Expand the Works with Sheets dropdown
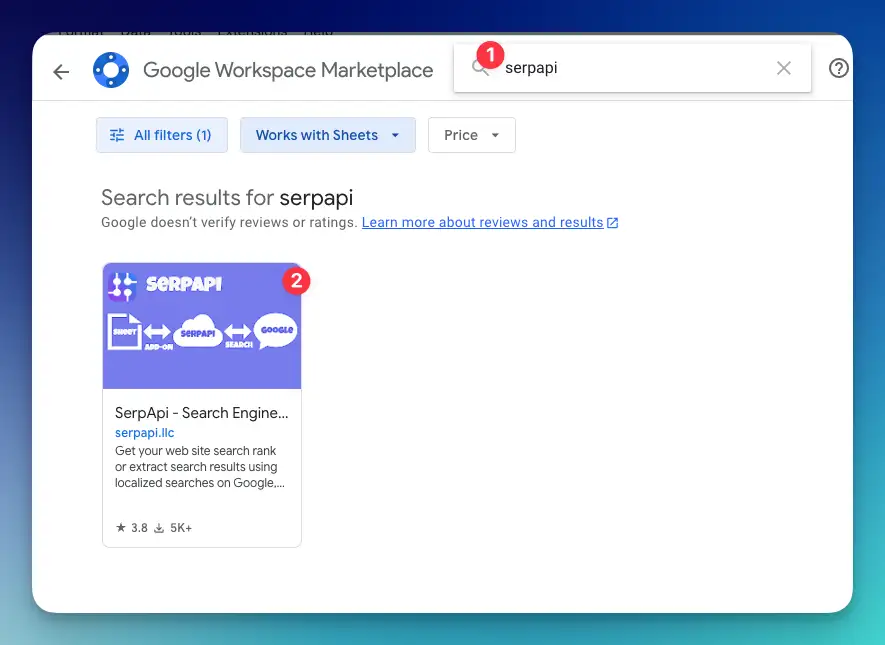Viewport: 885px width, 645px height. (x=328, y=135)
